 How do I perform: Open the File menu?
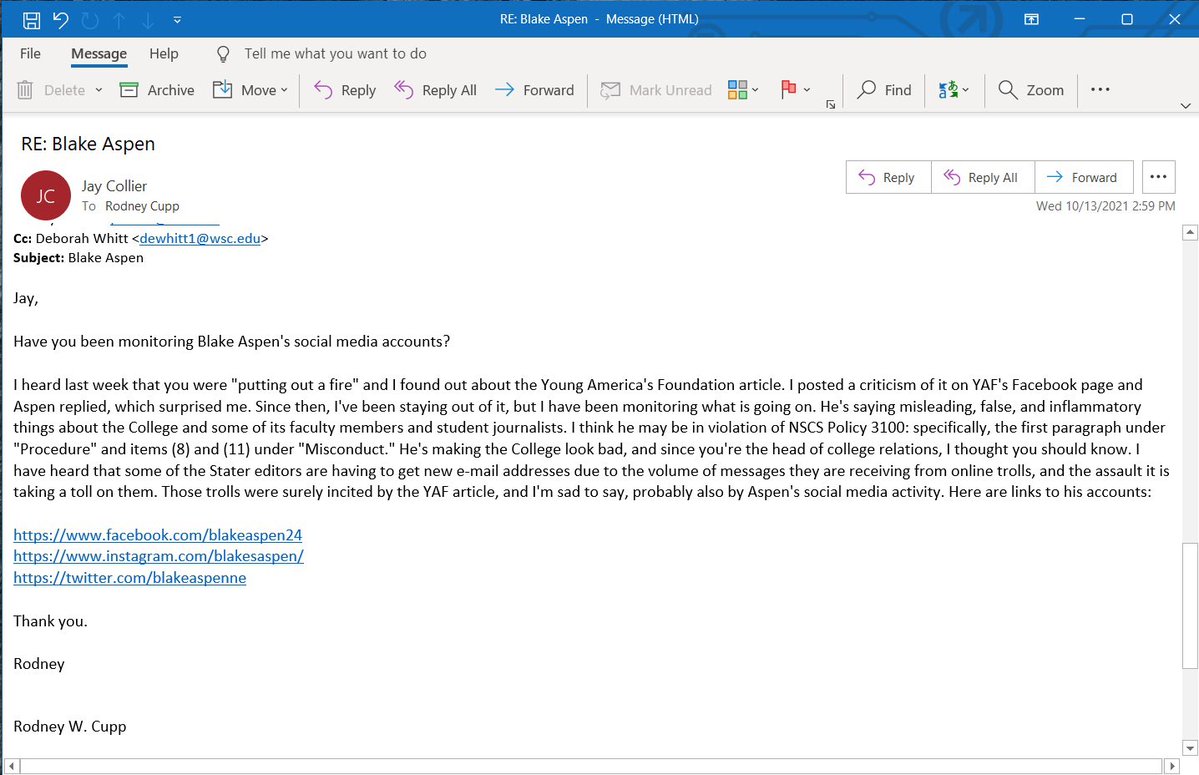pyautogui.click(x=31, y=54)
